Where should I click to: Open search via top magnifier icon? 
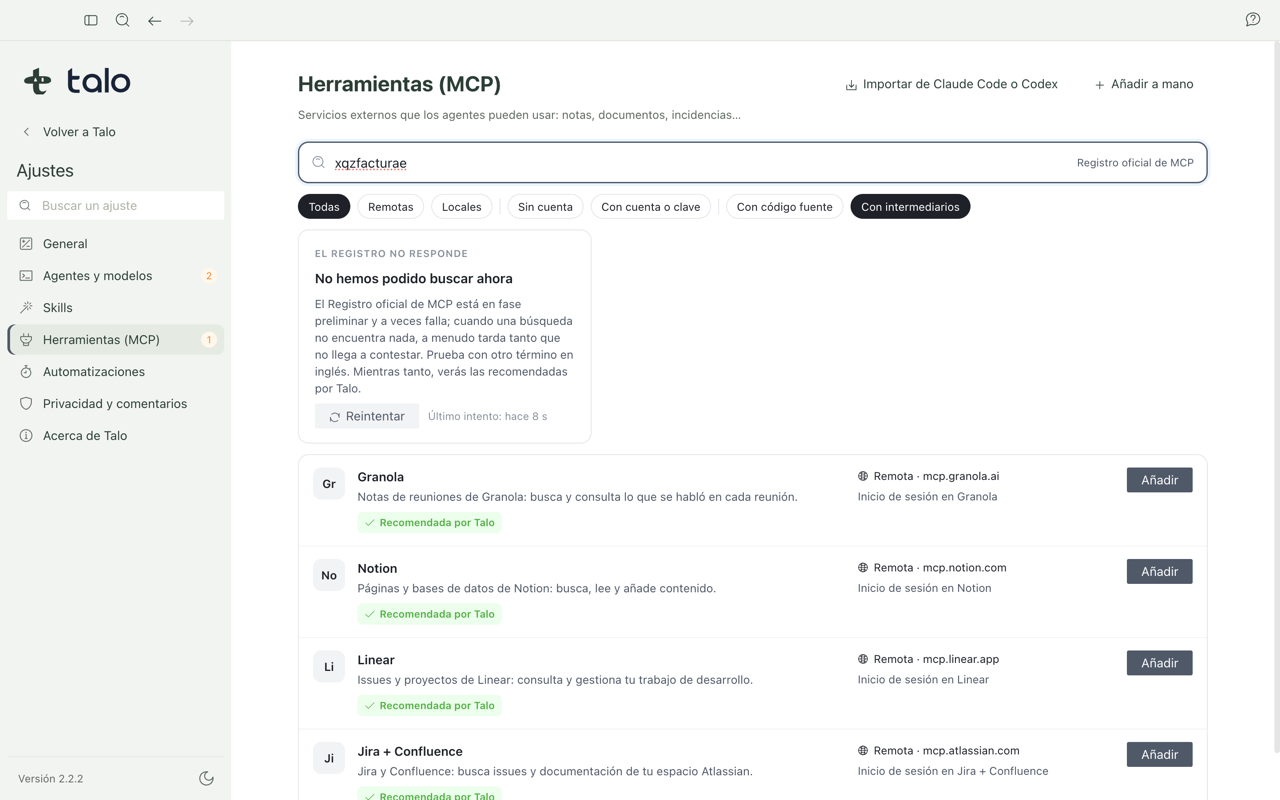[x=123, y=20]
